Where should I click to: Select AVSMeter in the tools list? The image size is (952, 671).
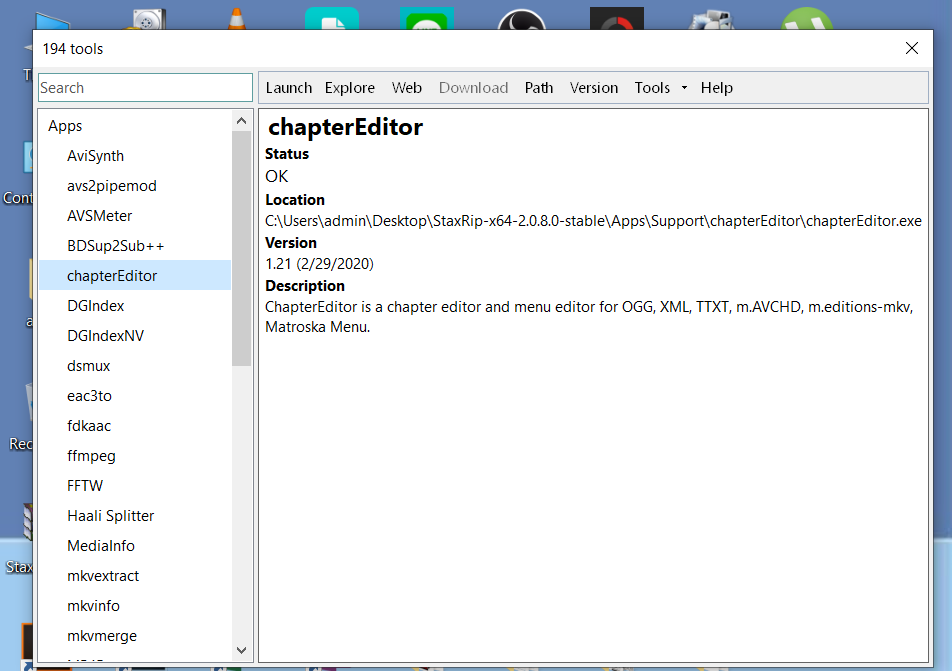point(100,216)
